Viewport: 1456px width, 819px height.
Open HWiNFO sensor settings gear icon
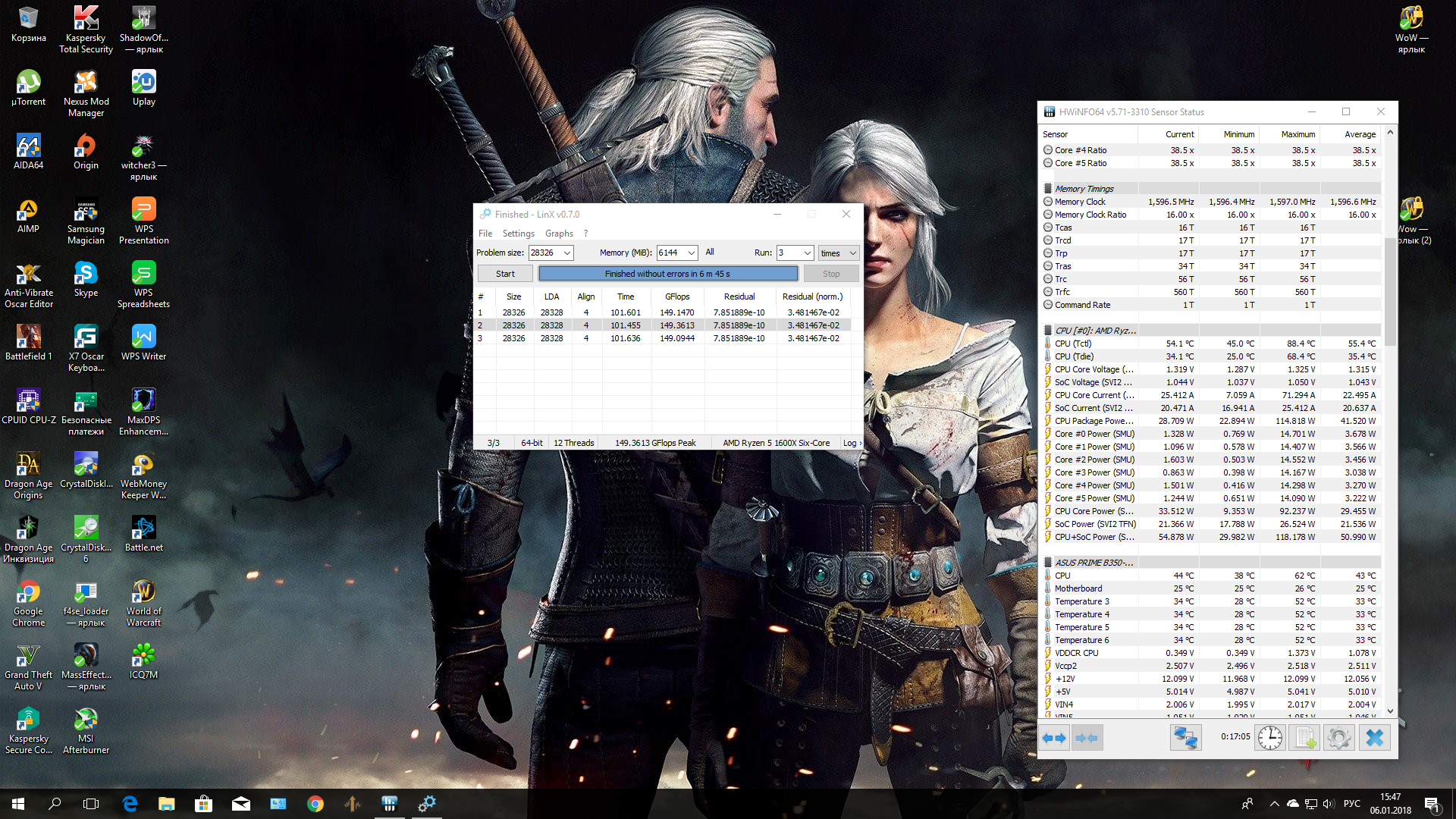[x=1338, y=737]
